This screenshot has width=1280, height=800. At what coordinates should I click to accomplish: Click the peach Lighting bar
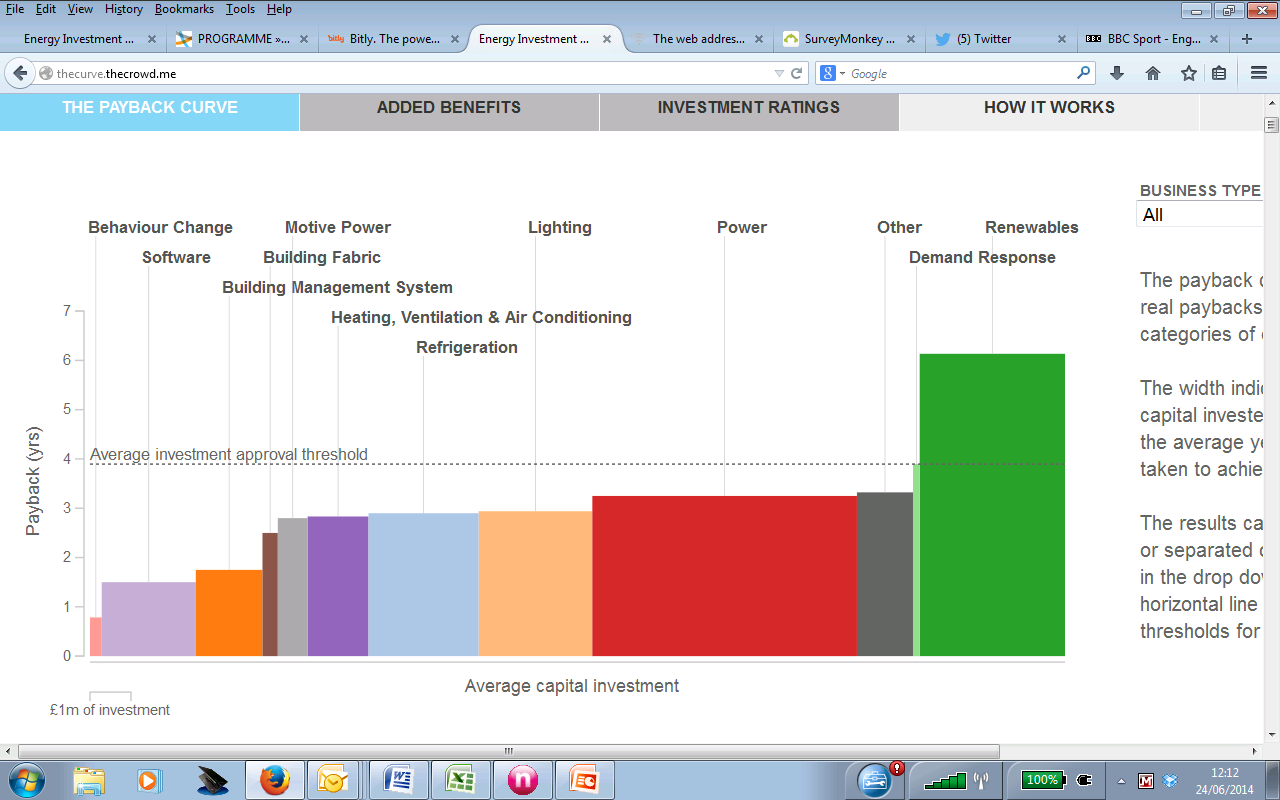coord(536,584)
